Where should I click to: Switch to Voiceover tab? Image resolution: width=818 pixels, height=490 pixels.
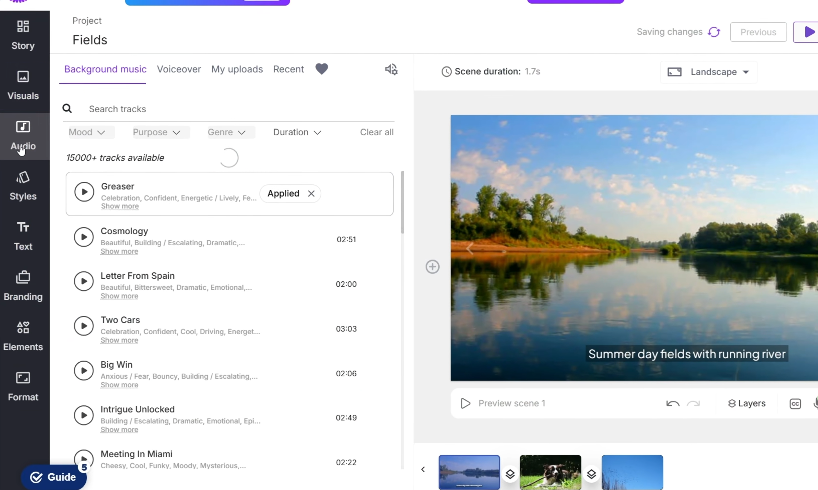pyautogui.click(x=179, y=69)
